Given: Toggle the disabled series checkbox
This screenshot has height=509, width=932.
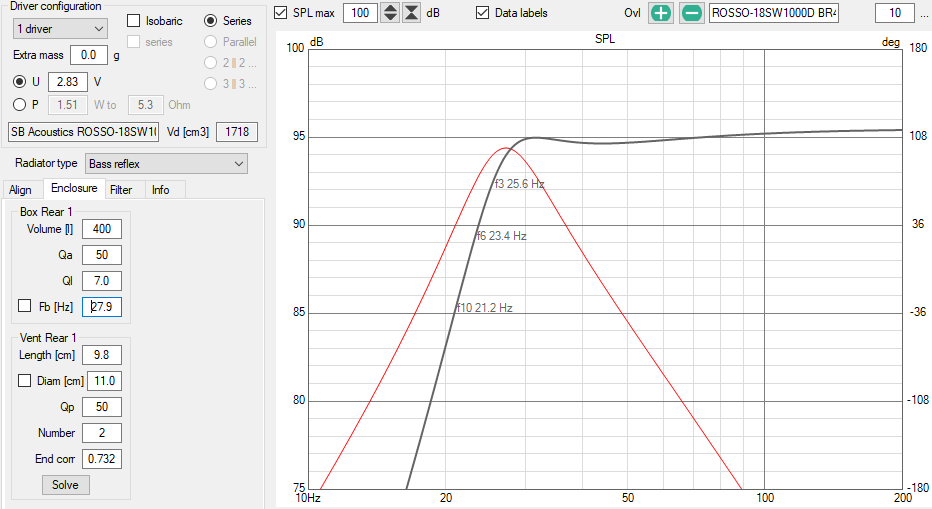Looking at the screenshot, I should click(x=134, y=42).
